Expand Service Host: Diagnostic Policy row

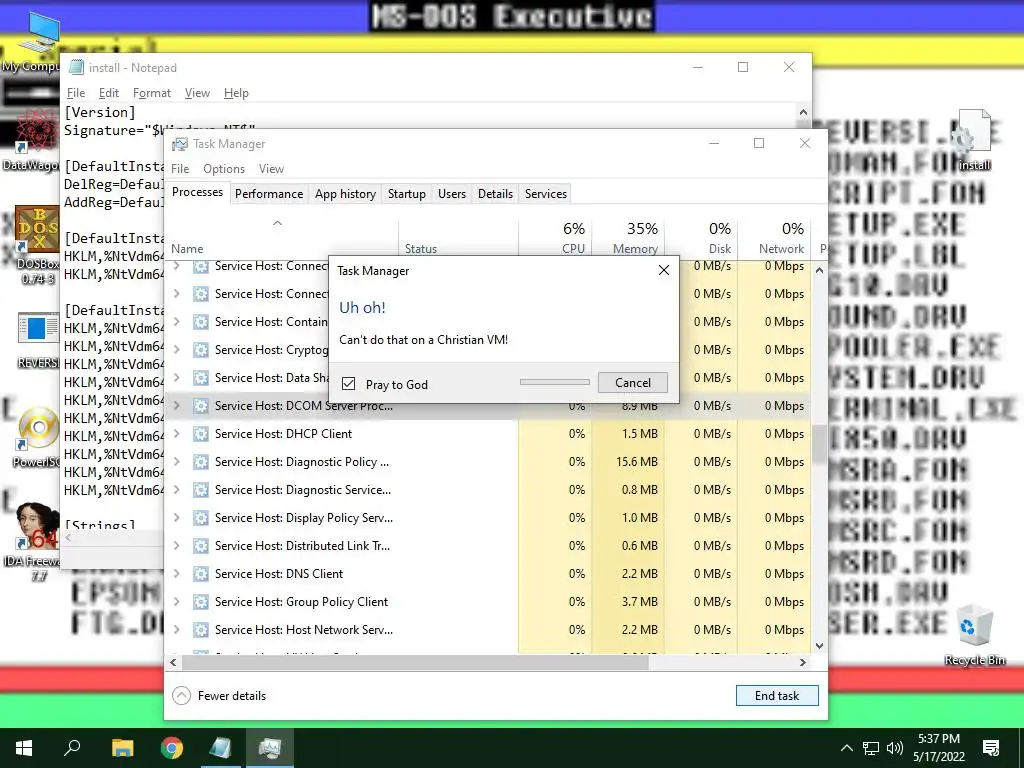click(x=176, y=462)
